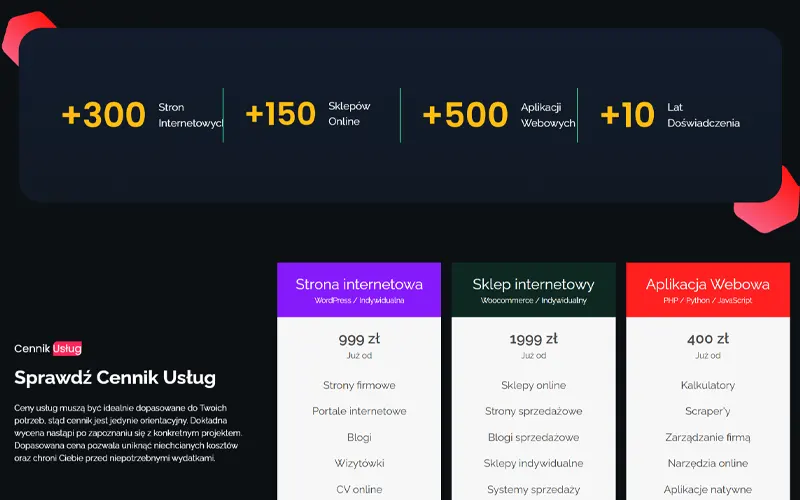The height and width of the screenshot is (500, 800).
Task: Click Zarządzanie firmą list item
Action: [x=707, y=437]
